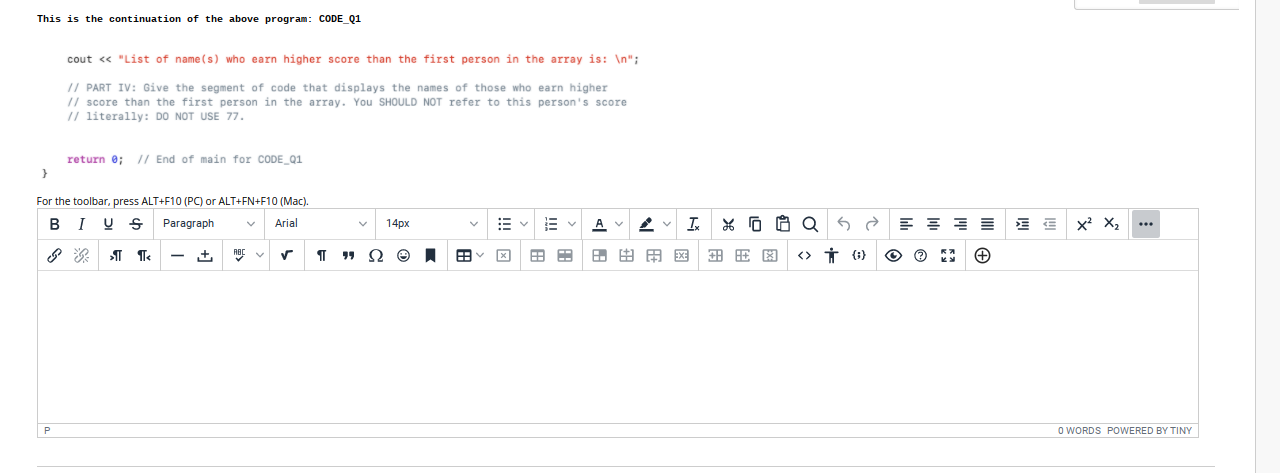Click the paste clipboard icon
The width and height of the screenshot is (1280, 473).
(x=782, y=224)
